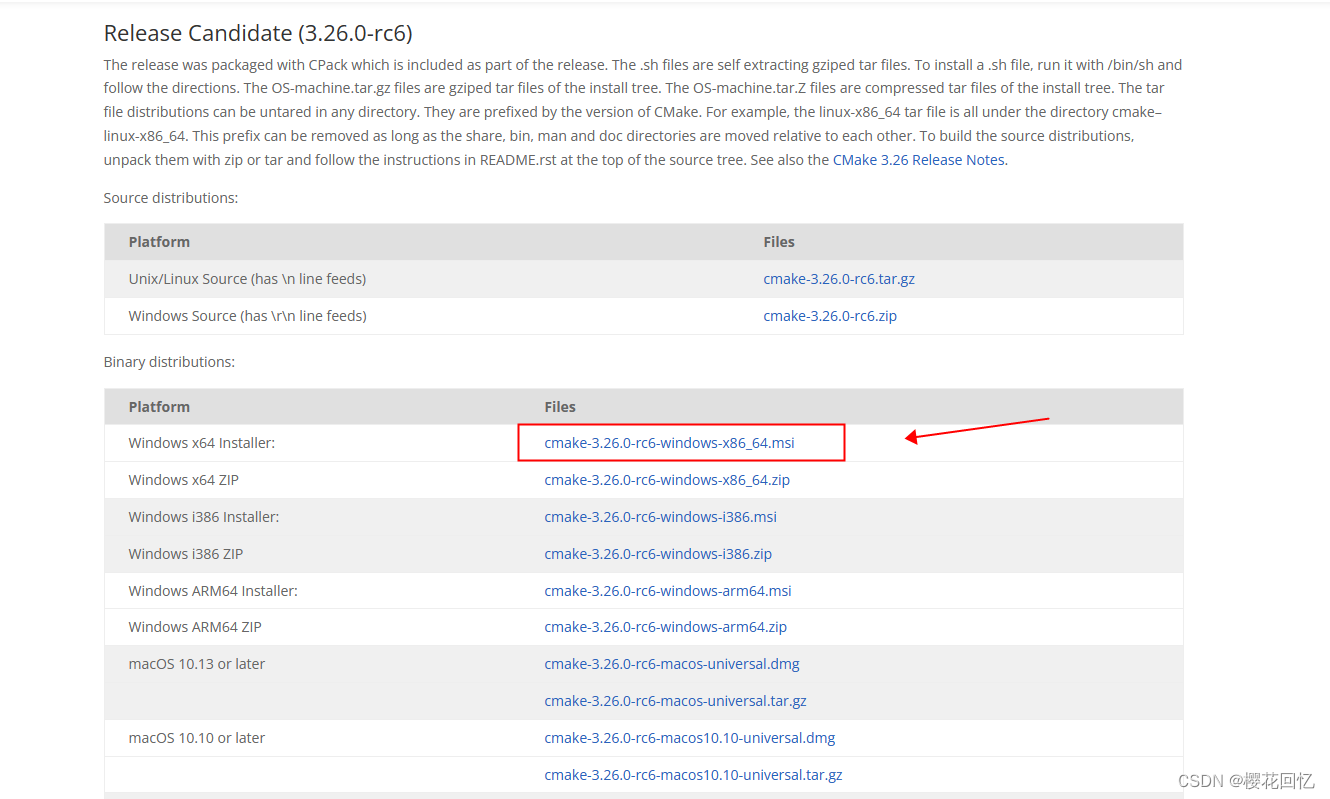Screen dimensions: 1330x799
Task: Select the macOS 10.13 or later platform label
Action: click(x=196, y=663)
